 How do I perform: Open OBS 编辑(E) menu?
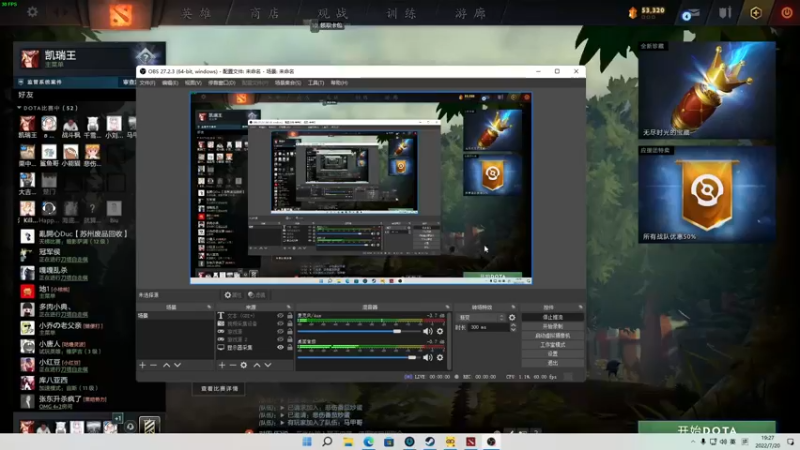[x=170, y=83]
